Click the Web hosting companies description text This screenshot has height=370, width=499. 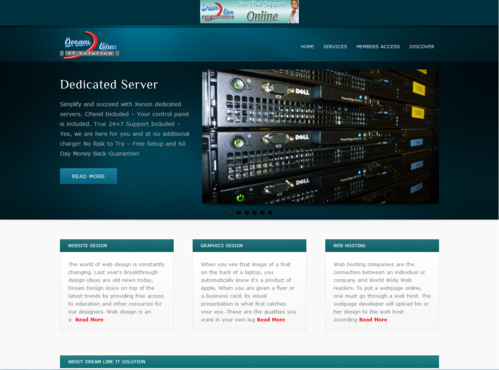(382, 292)
